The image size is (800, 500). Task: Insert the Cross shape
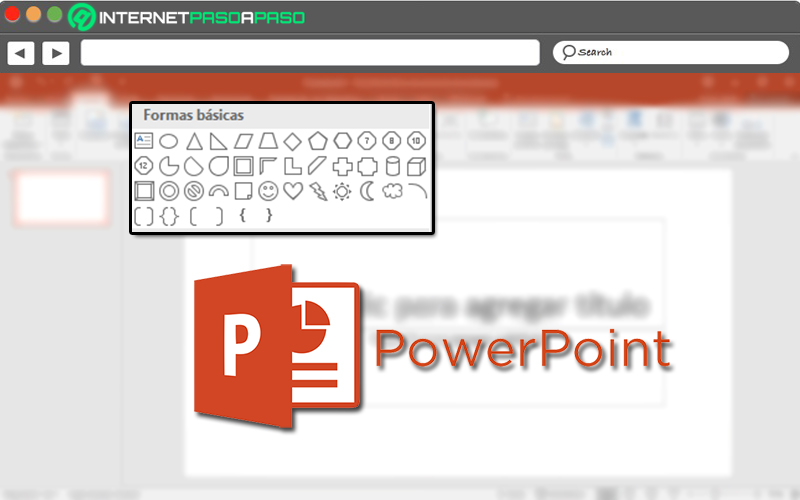pos(342,166)
